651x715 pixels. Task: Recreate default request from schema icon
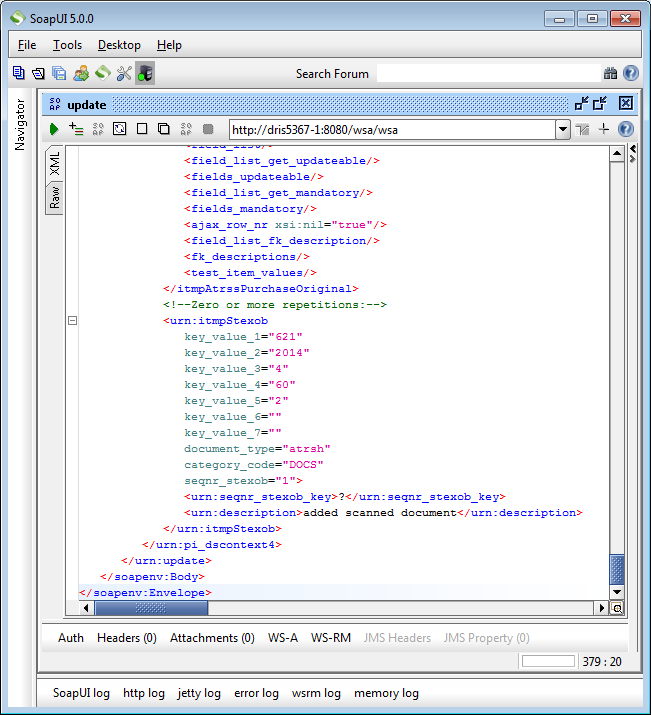tap(119, 129)
